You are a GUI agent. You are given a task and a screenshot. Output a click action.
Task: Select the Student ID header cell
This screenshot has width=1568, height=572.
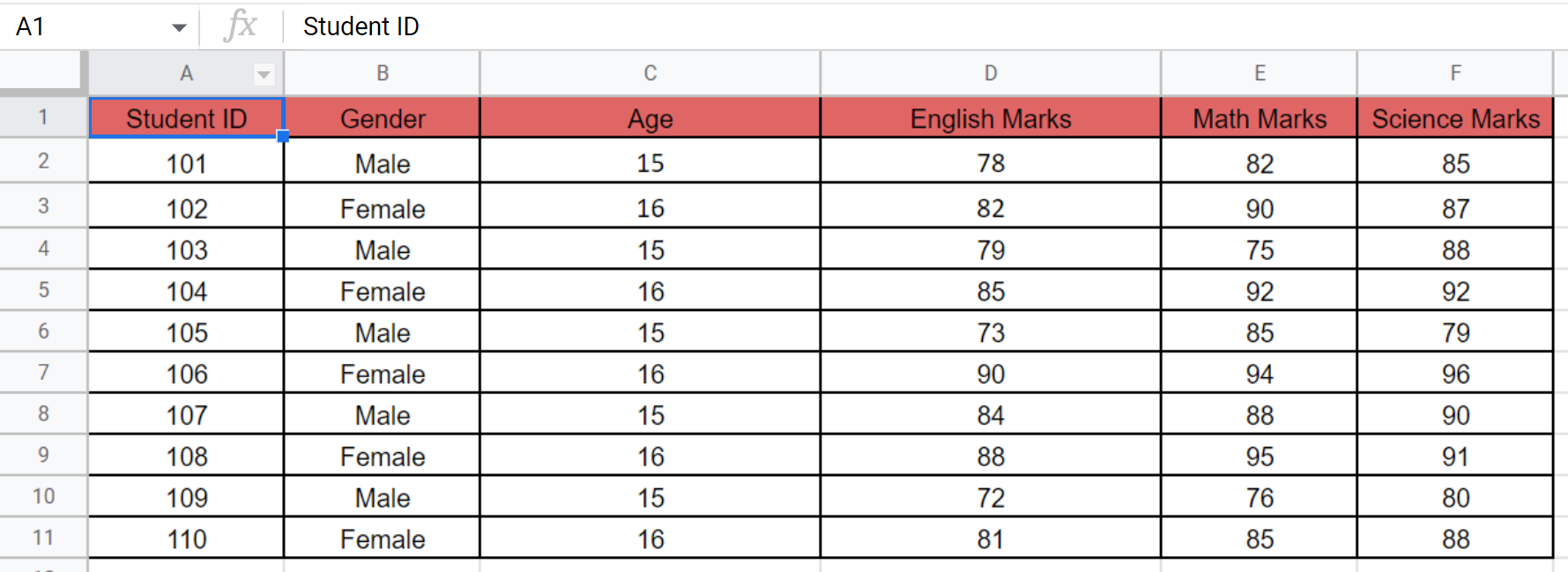pos(186,117)
